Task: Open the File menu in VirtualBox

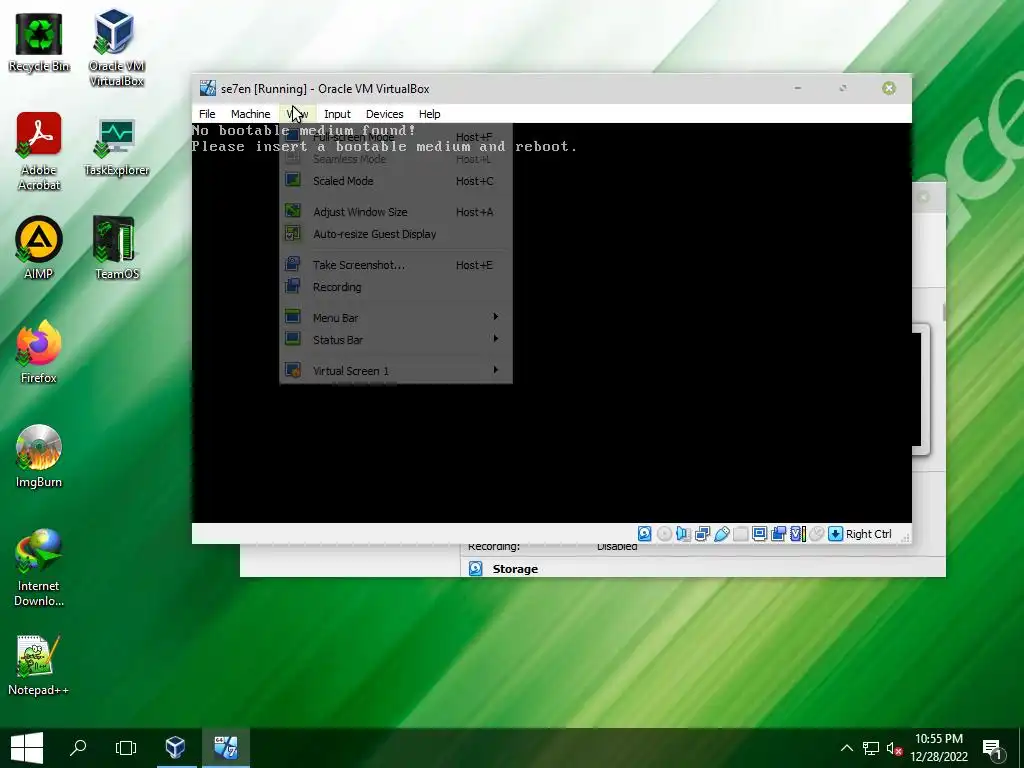Action: (207, 114)
